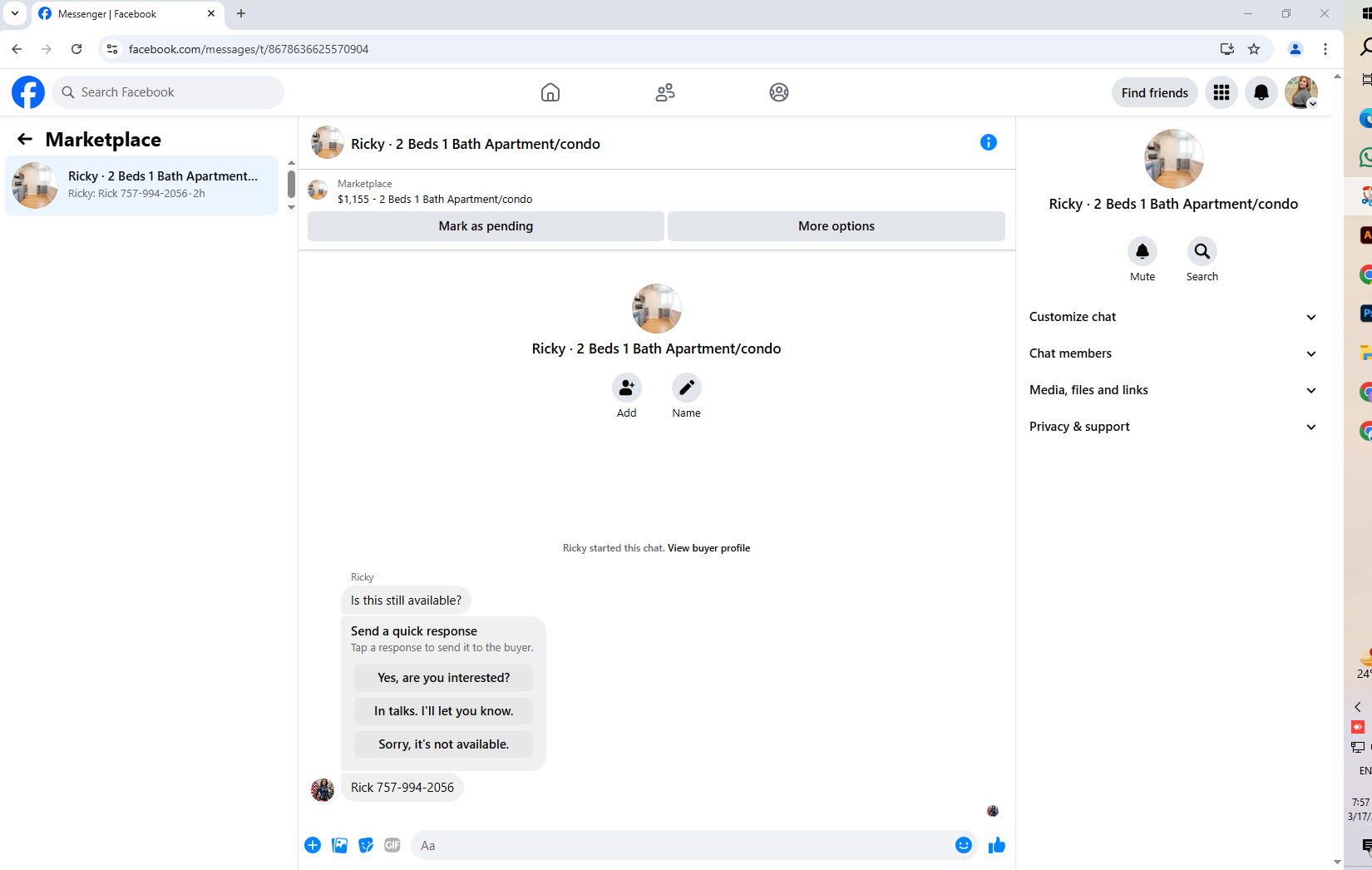Screen dimensions: 1372x870
Task: Click the "Is this still available?" message
Action: point(406,601)
